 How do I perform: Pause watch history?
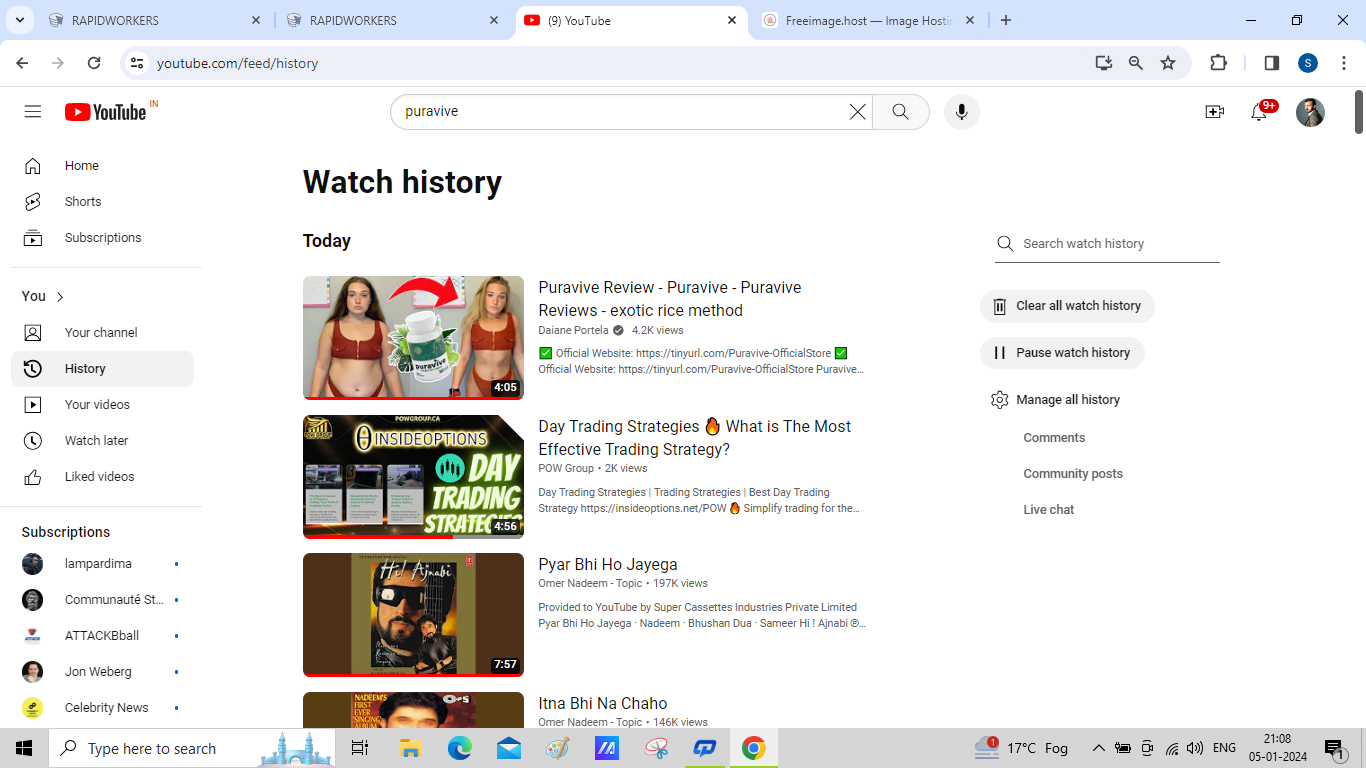(1062, 353)
